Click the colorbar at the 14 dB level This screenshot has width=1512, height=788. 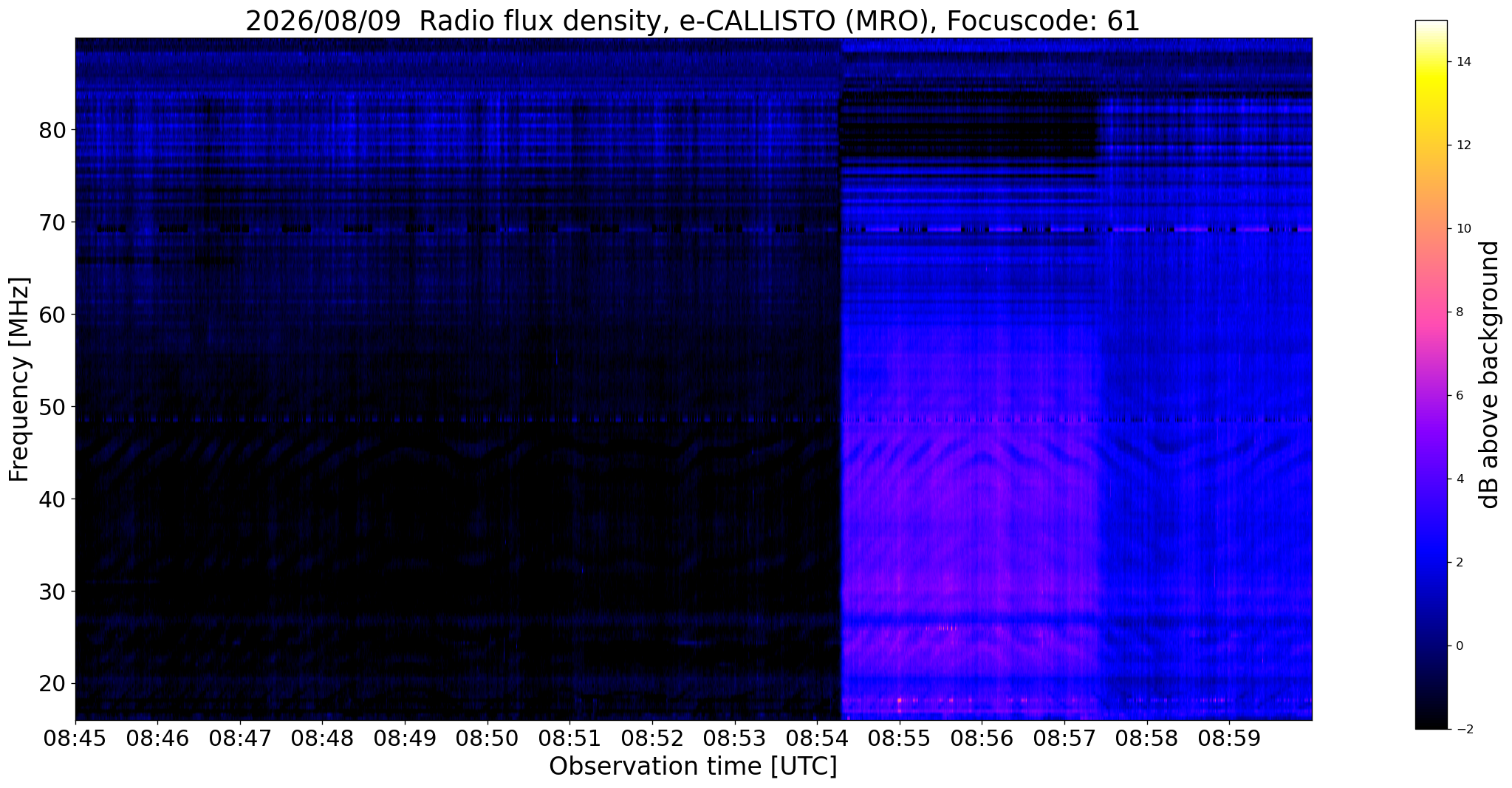click(1431, 62)
